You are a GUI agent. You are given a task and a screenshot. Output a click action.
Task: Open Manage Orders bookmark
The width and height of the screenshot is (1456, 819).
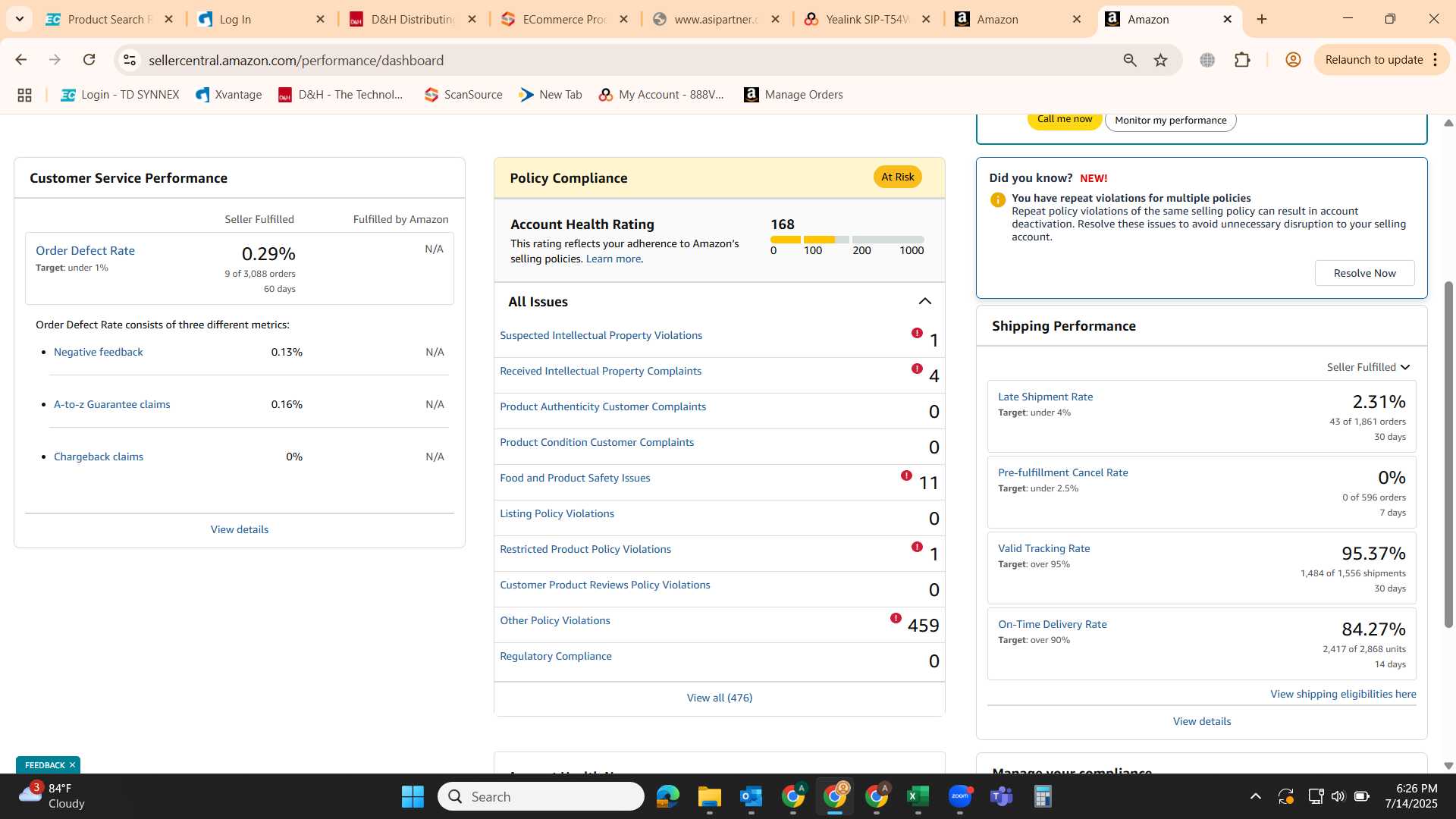coord(793,95)
